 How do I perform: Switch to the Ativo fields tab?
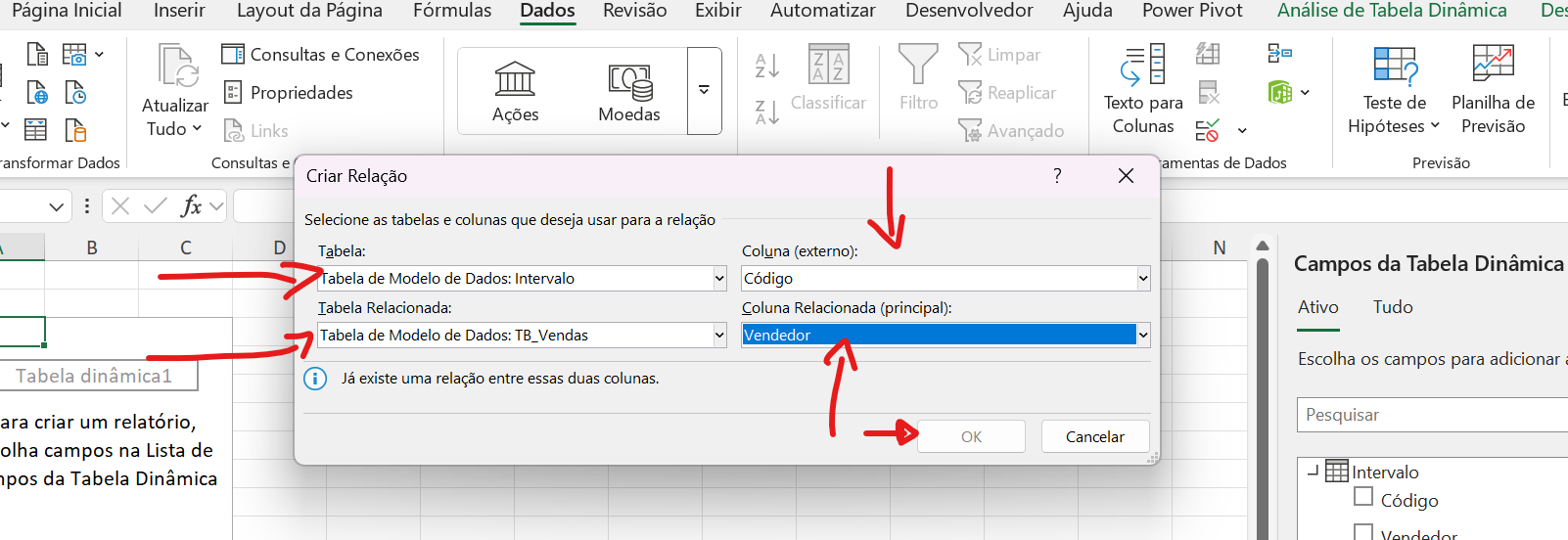coord(1318,307)
